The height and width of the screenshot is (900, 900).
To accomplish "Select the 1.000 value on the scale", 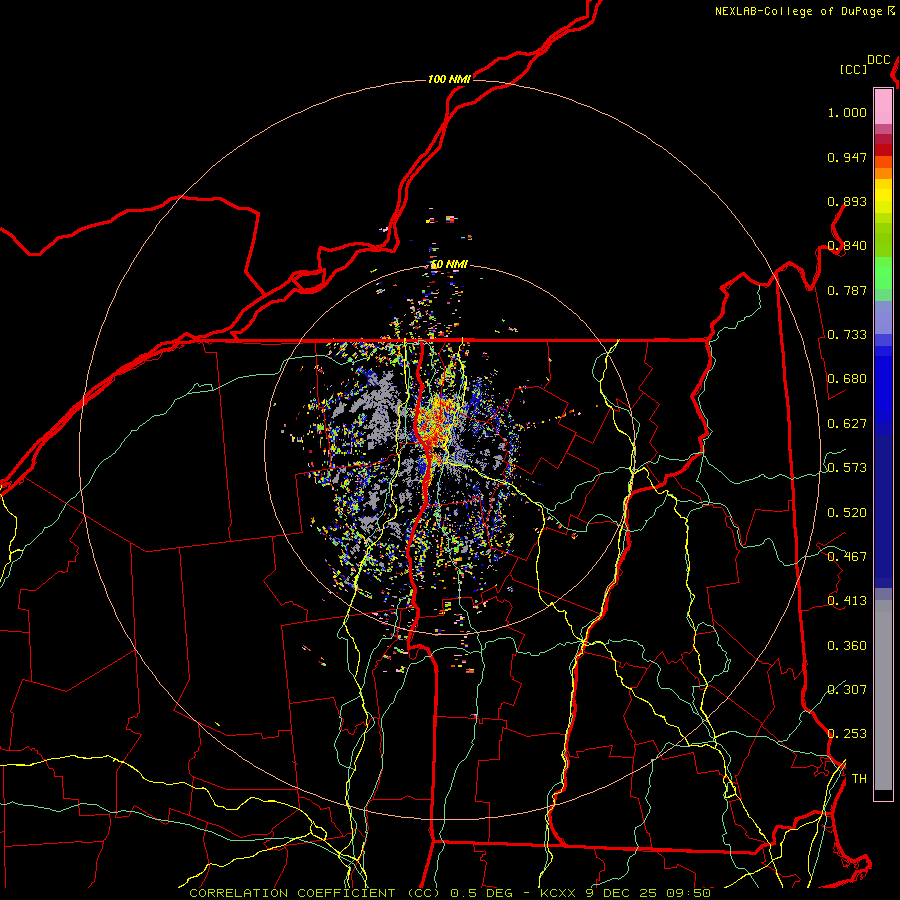I will [847, 113].
